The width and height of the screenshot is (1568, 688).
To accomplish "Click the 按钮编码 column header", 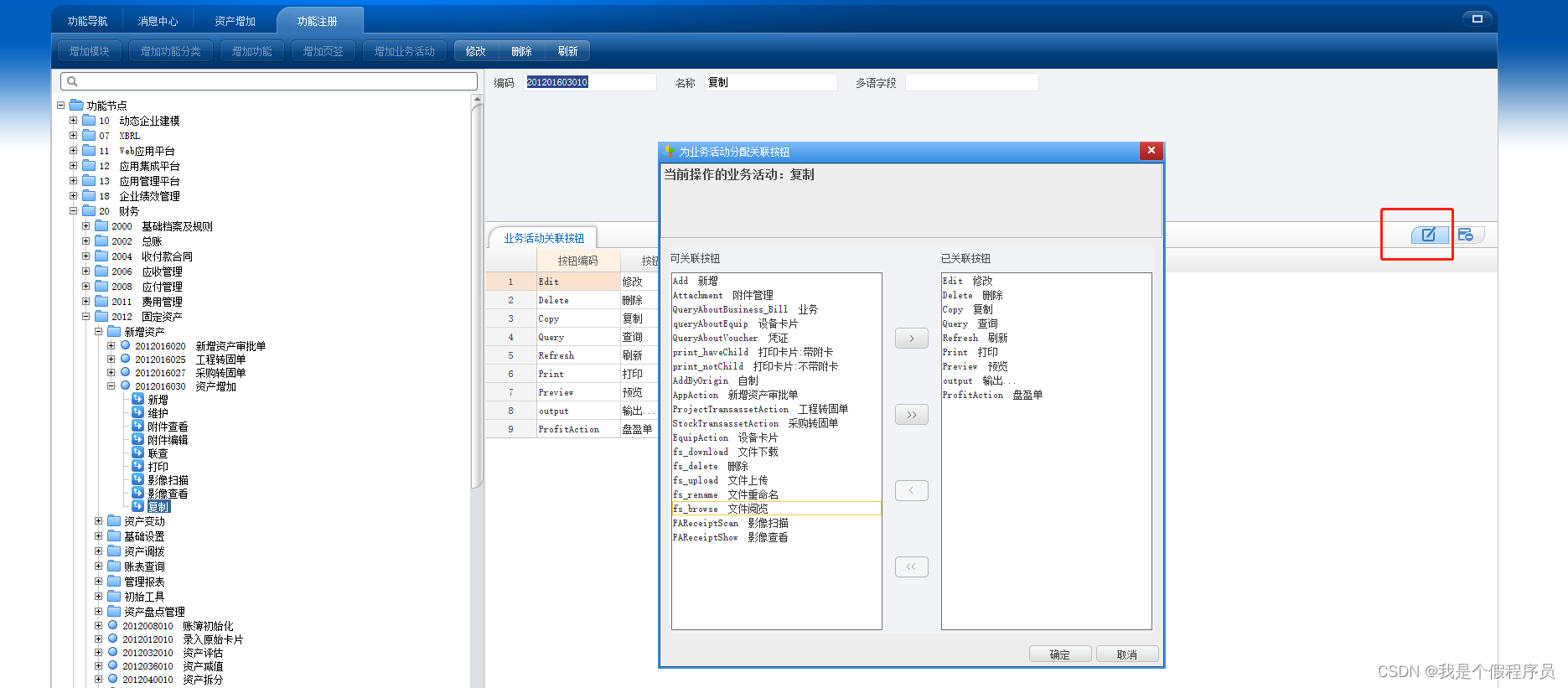I will click(578, 261).
